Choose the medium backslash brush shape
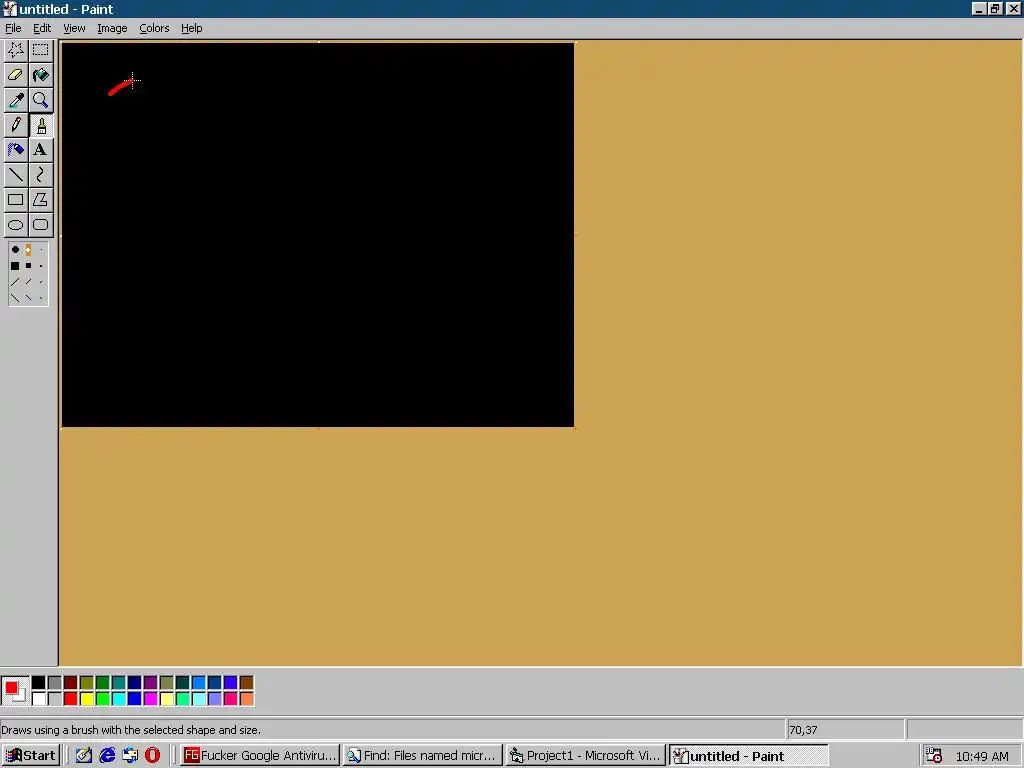The image size is (1024, 768). tap(28, 298)
